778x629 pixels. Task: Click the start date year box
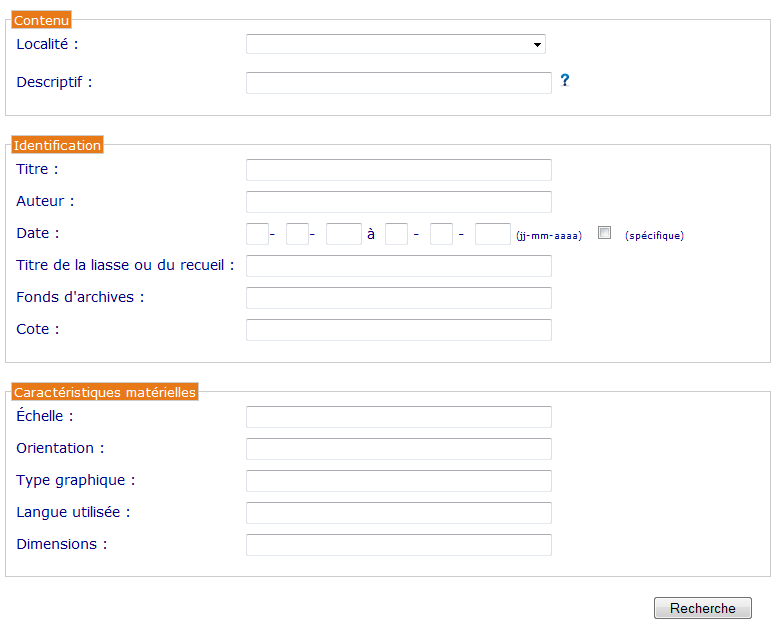343,234
